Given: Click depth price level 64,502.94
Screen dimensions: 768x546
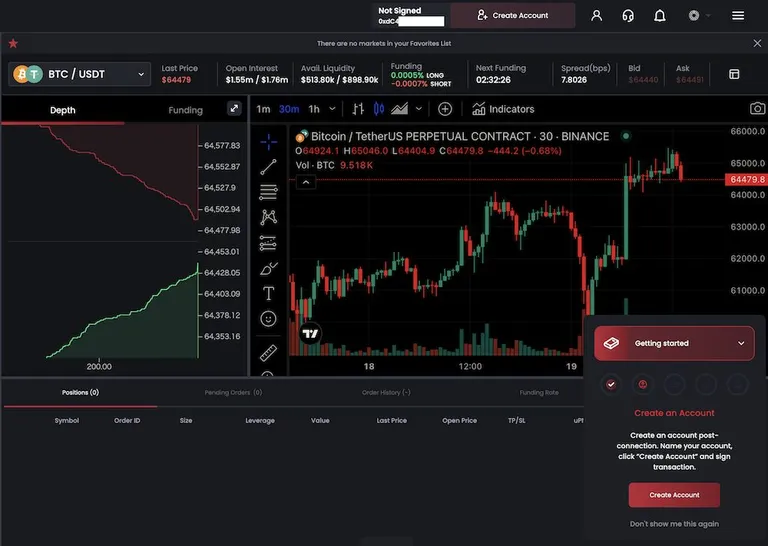Looking at the screenshot, I should [x=222, y=209].
